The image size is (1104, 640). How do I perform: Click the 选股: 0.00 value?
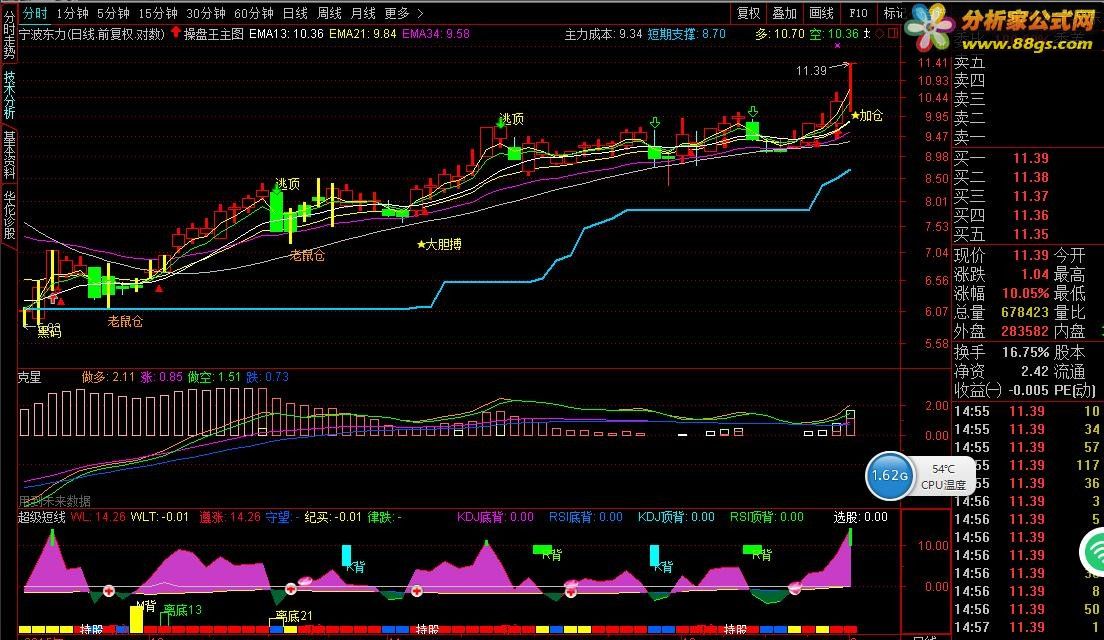coord(860,517)
